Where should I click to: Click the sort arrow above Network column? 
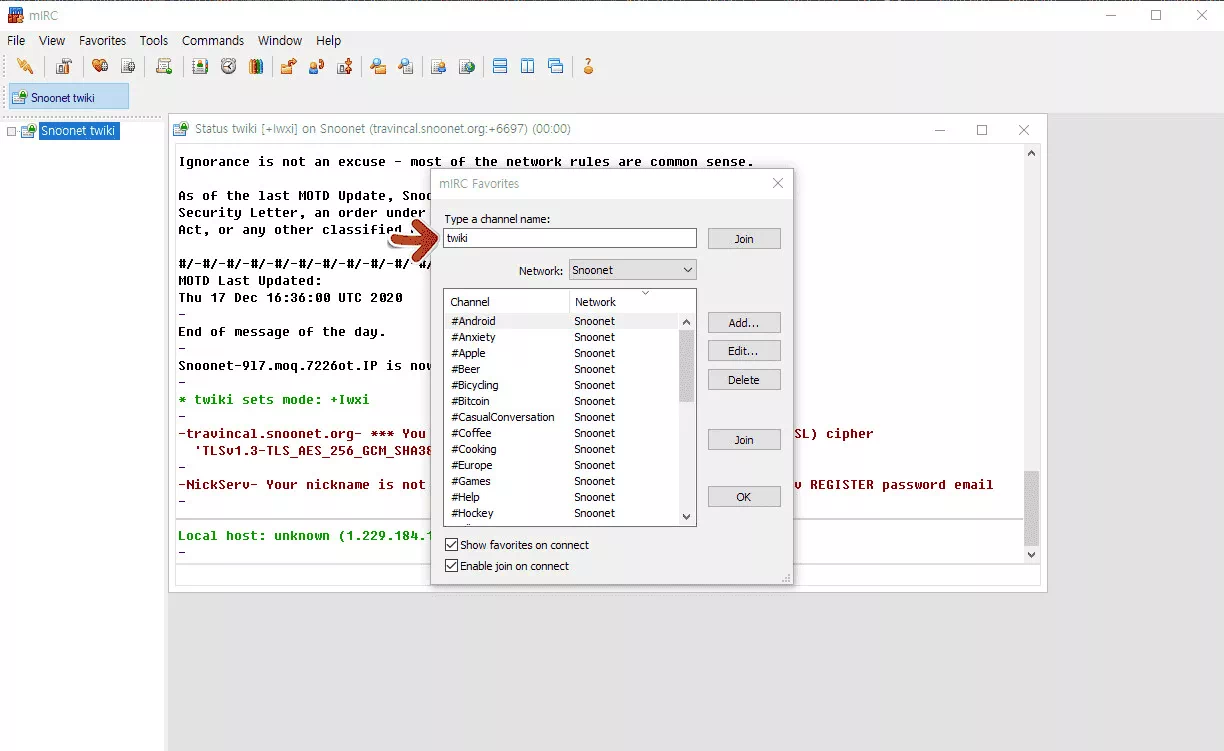click(645, 293)
